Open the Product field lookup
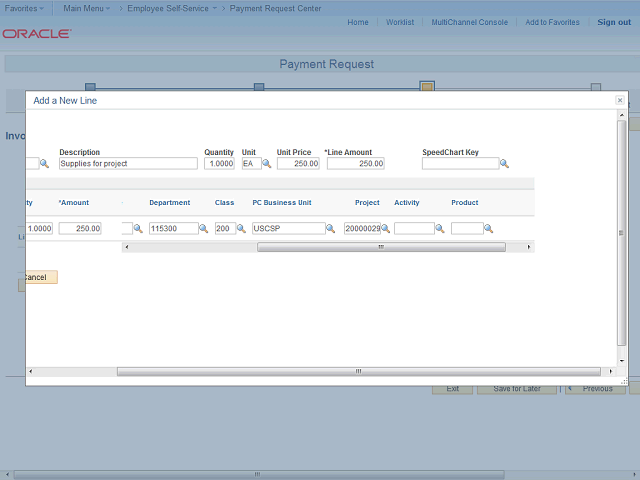The image size is (640, 480). tap(489, 229)
